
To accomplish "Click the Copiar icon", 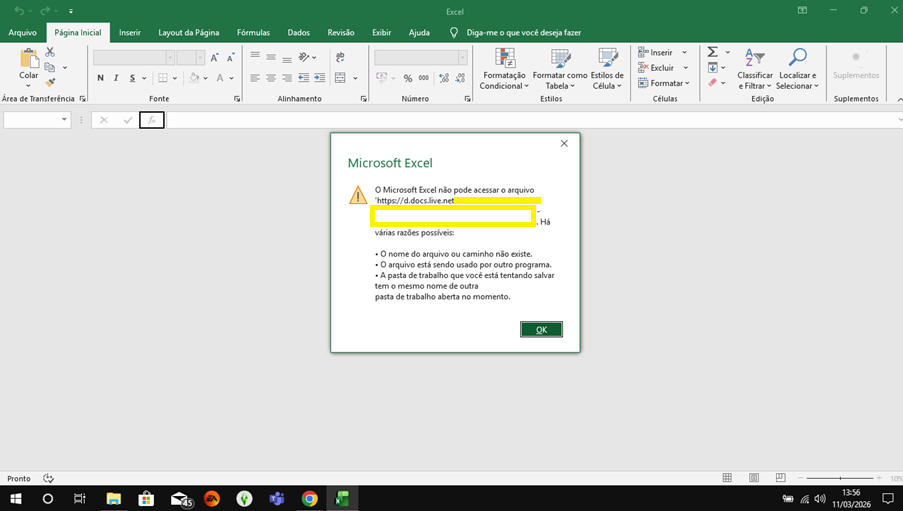I will [50, 67].
